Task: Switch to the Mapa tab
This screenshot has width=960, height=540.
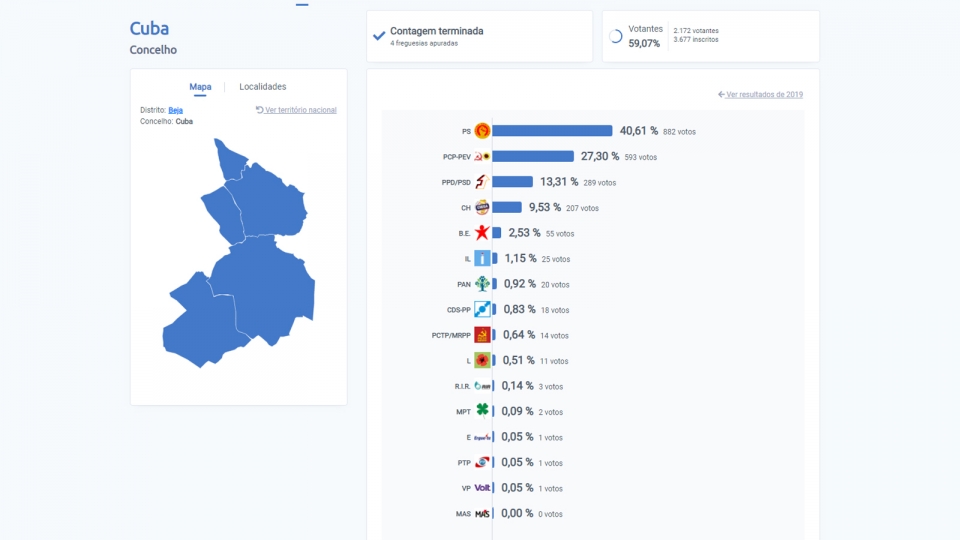Action: [200, 87]
